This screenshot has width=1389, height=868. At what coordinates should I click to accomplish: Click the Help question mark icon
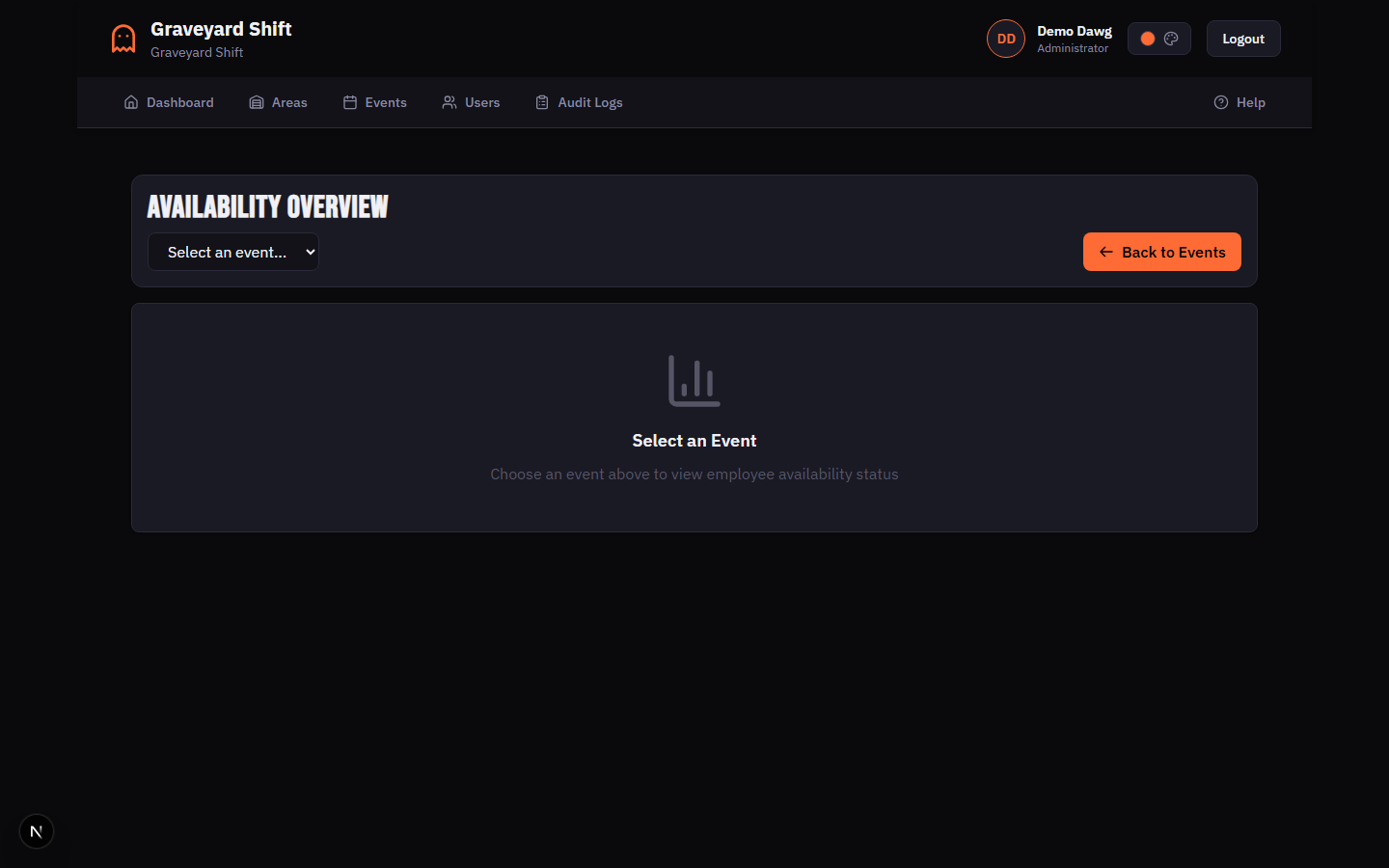click(1221, 101)
